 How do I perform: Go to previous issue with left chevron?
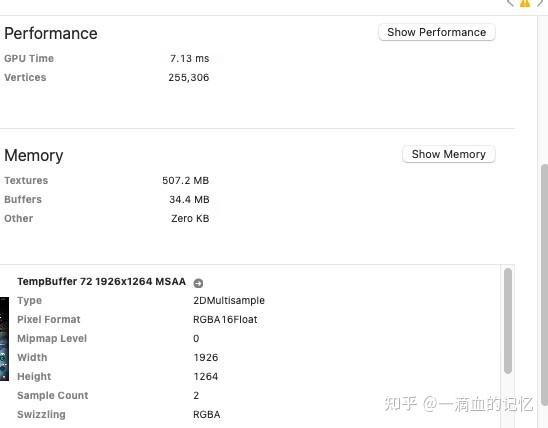click(511, 3)
